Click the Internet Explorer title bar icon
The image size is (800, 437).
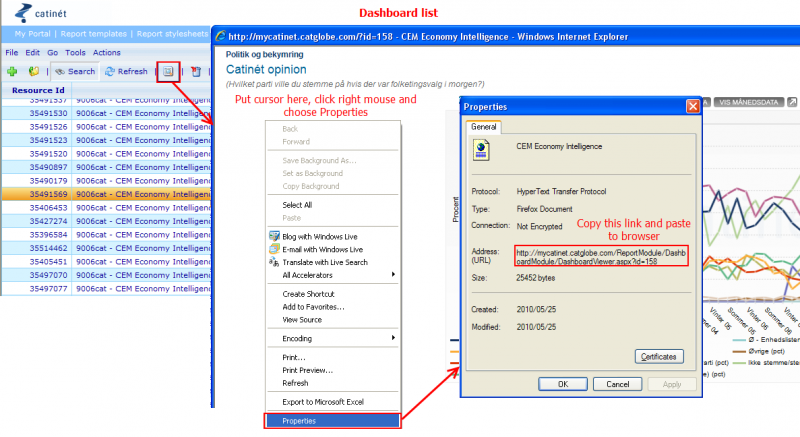220,36
